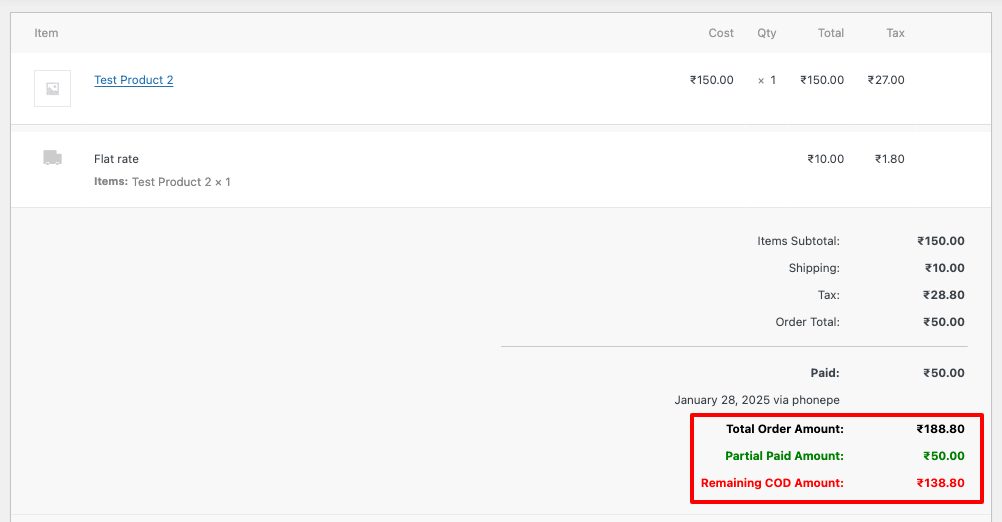Click the Total Order Amount value ₹188.80
The width and height of the screenshot is (1002, 522).
940,429
